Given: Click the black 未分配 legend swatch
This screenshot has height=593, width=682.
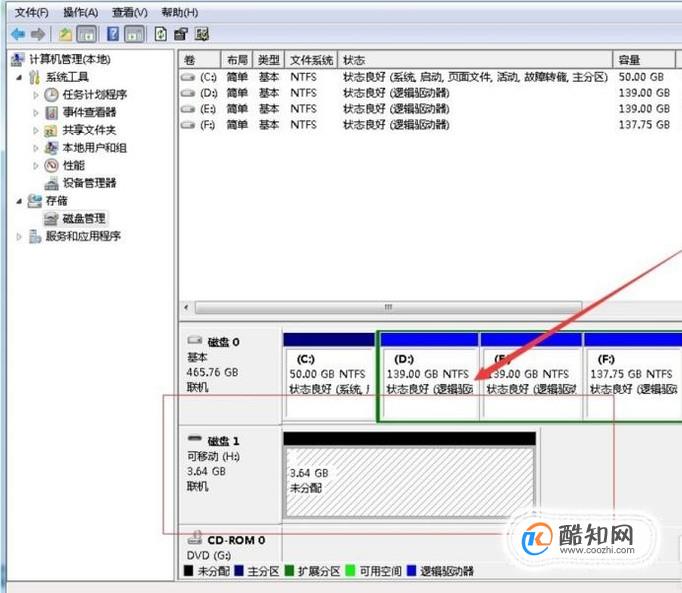Looking at the screenshot, I should tap(188, 570).
